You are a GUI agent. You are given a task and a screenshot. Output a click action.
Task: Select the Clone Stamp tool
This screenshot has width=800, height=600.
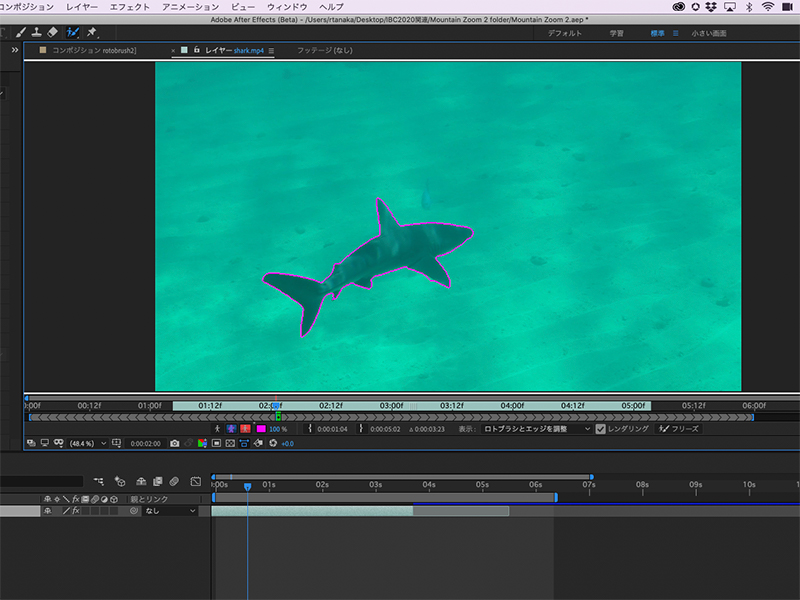coord(35,33)
